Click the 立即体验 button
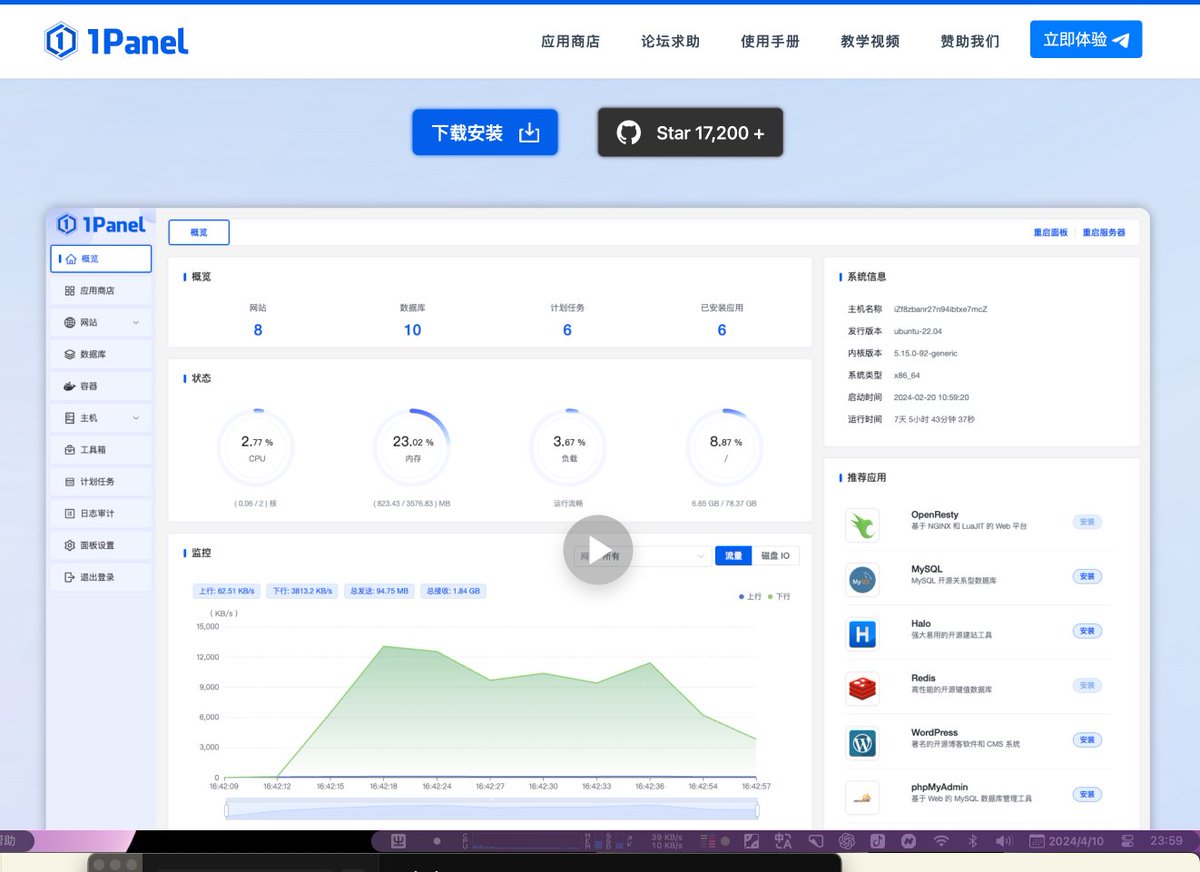1200x872 pixels. 1086,40
